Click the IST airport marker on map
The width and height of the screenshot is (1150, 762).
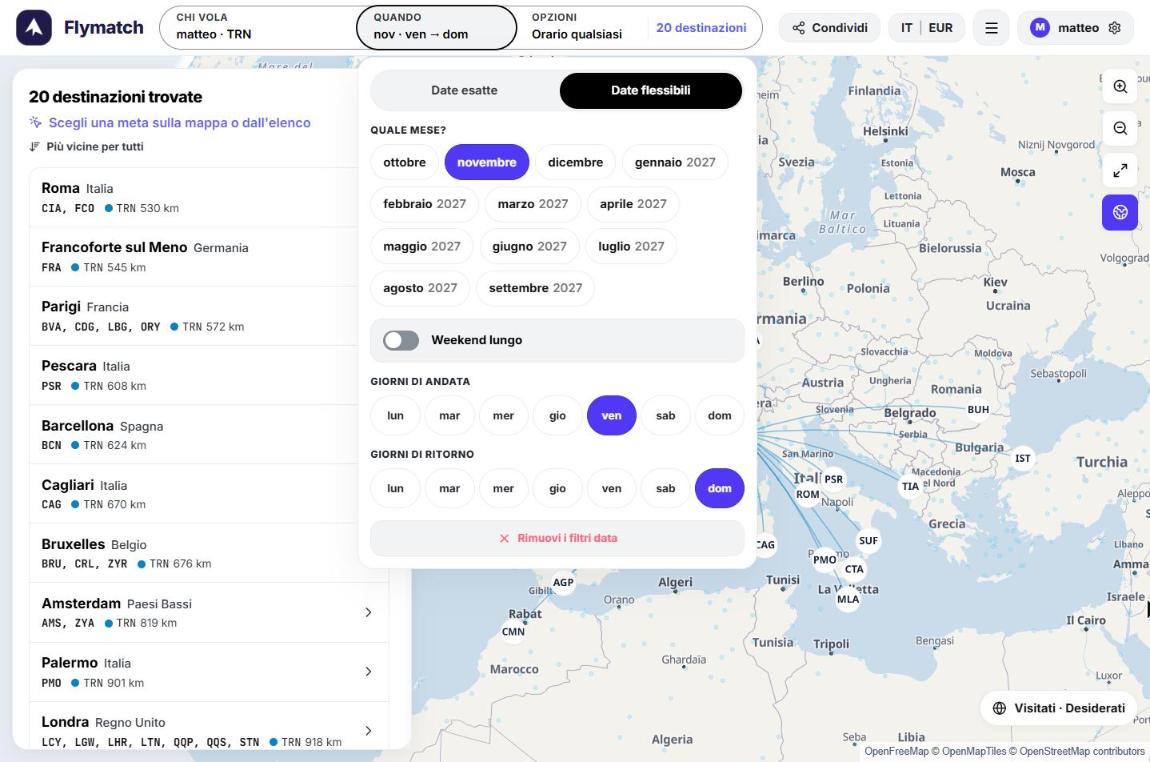[x=1022, y=458]
